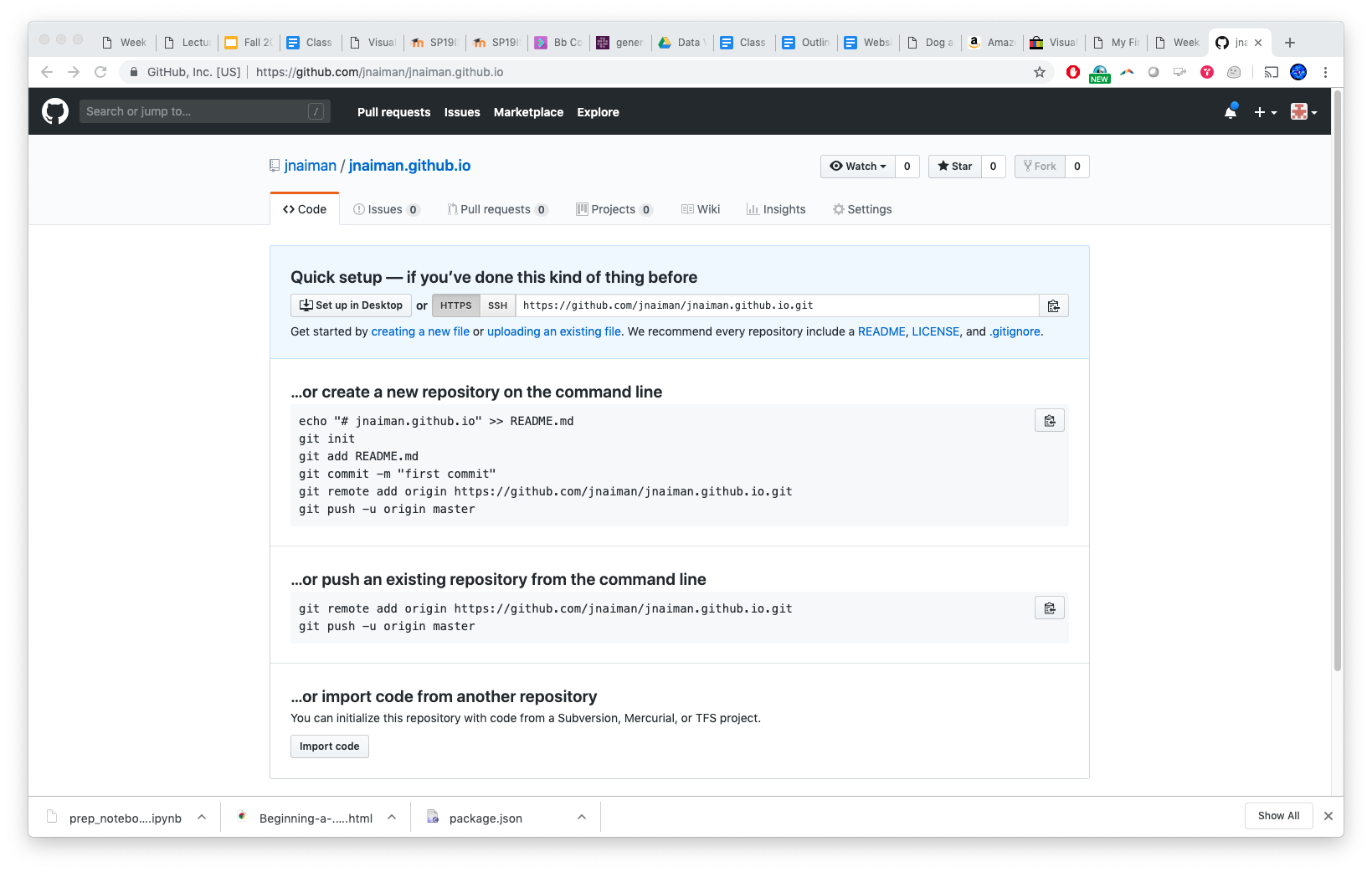
Task: Select the HTTPS clone protocol
Action: point(456,305)
